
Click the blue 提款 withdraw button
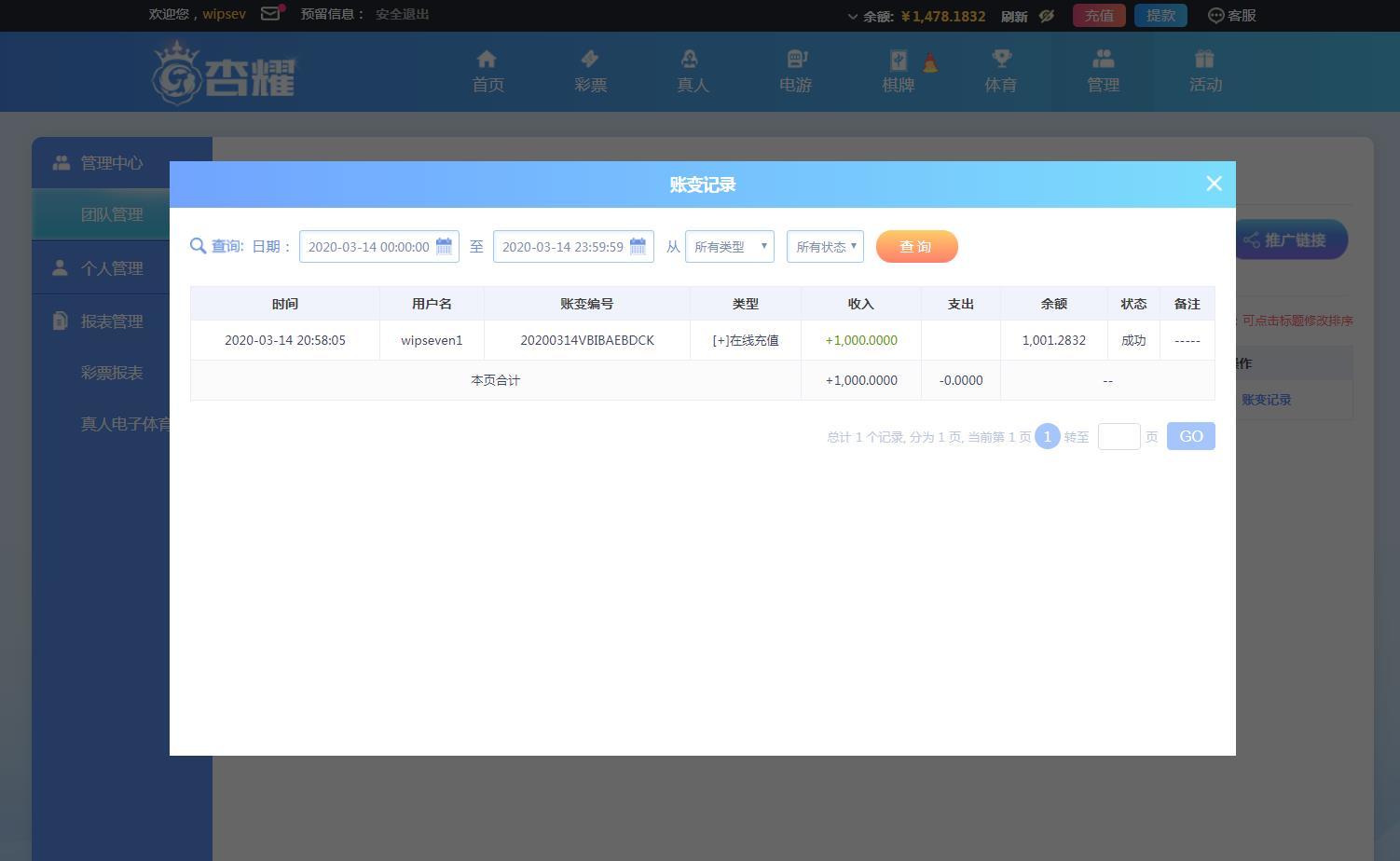(1160, 16)
